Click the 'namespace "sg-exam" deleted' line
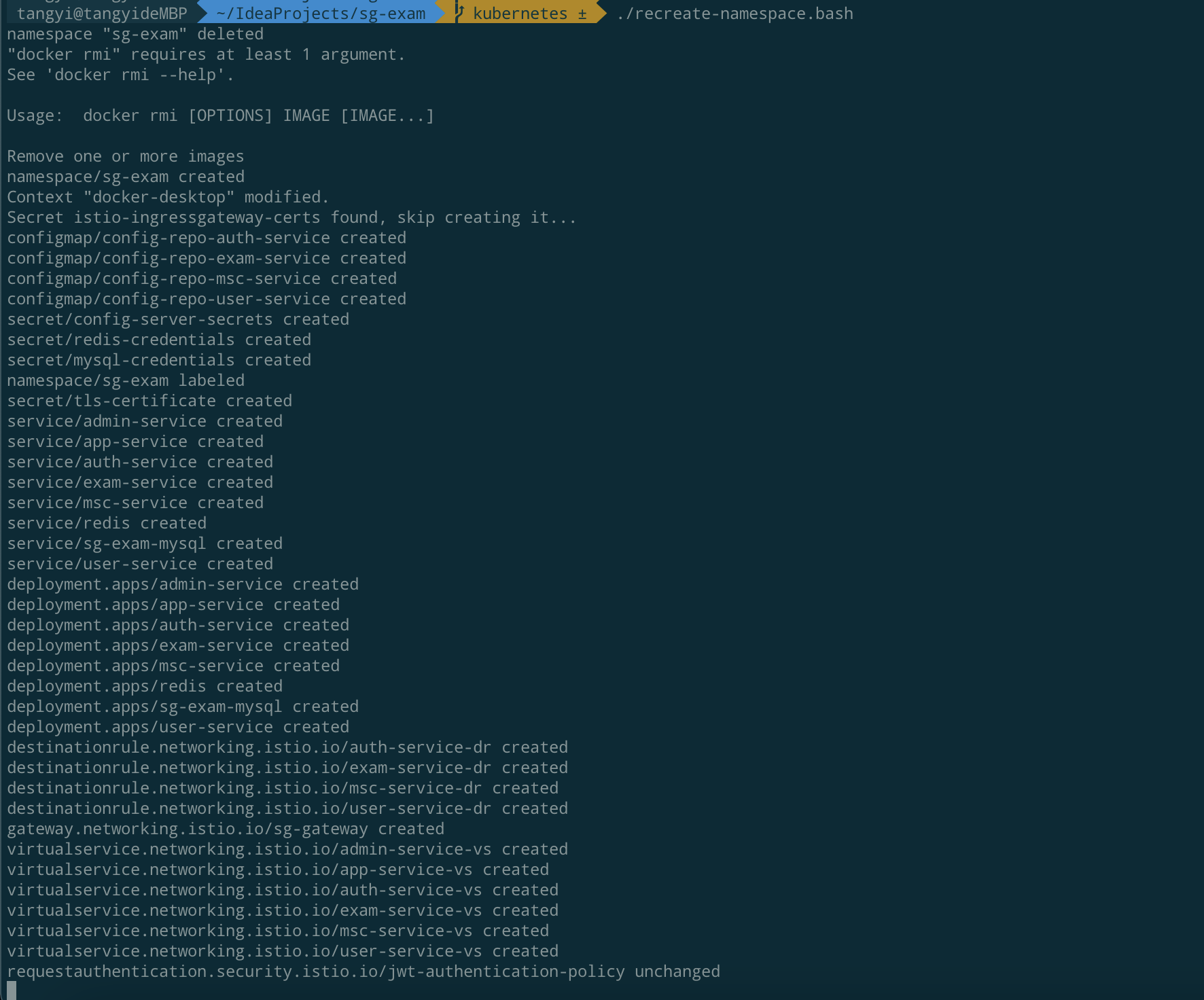 click(135, 34)
